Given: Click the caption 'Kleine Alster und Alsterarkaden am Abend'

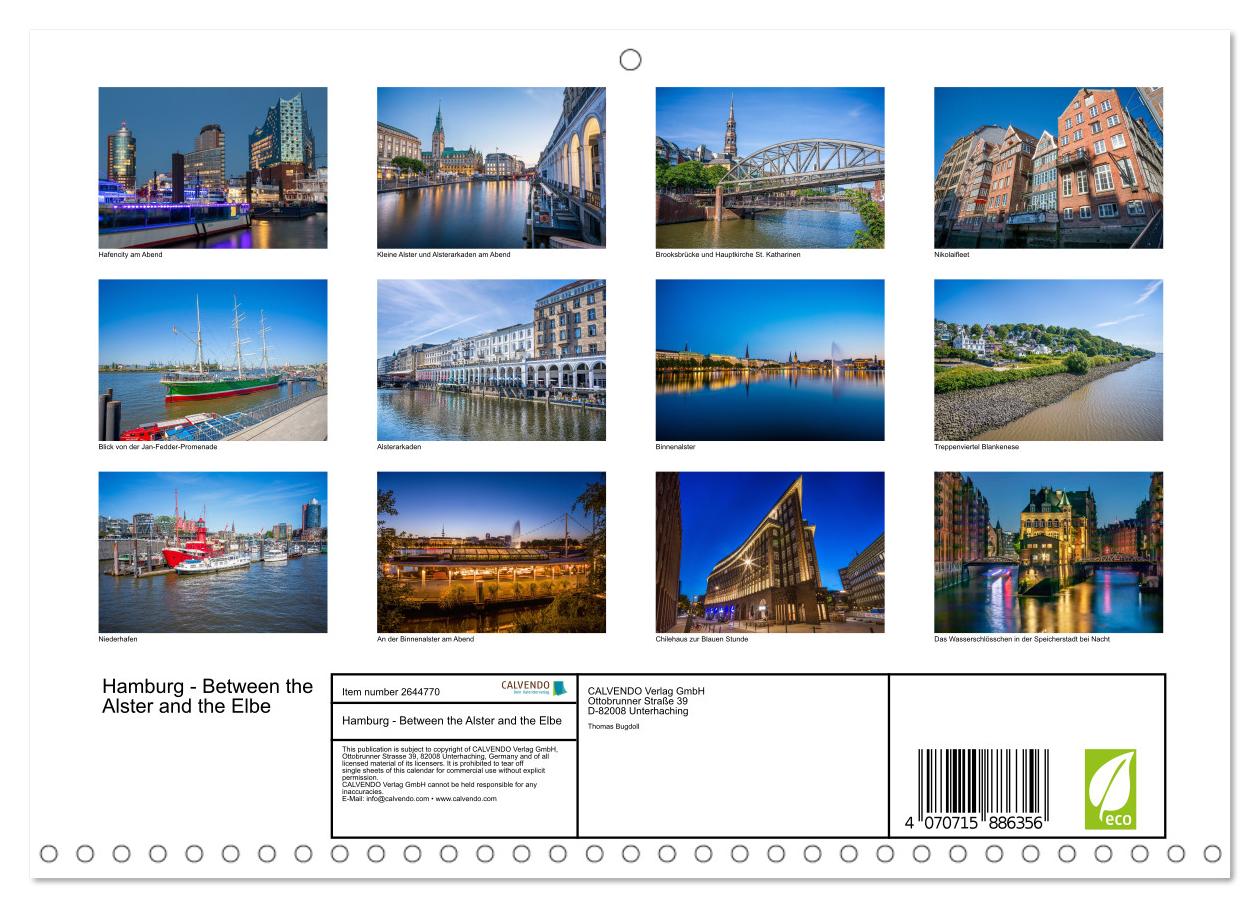Looking at the screenshot, I should (x=444, y=255).
